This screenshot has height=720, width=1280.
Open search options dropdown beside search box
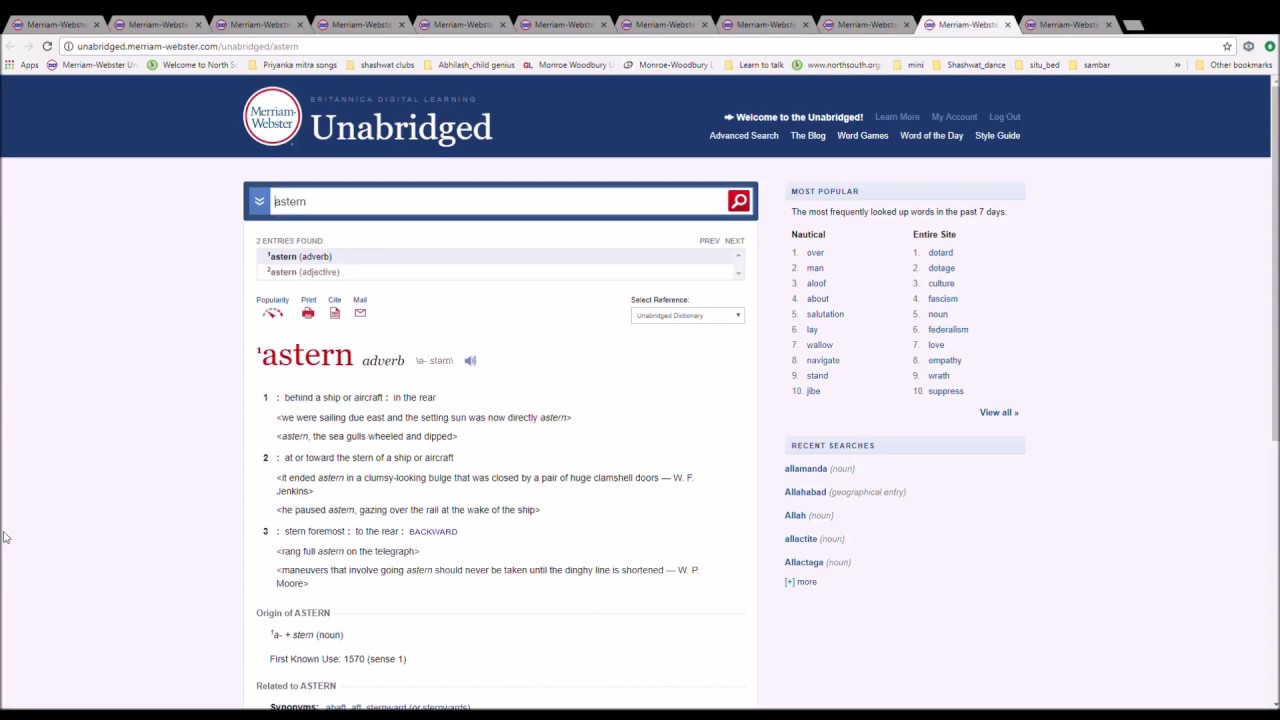pos(259,201)
